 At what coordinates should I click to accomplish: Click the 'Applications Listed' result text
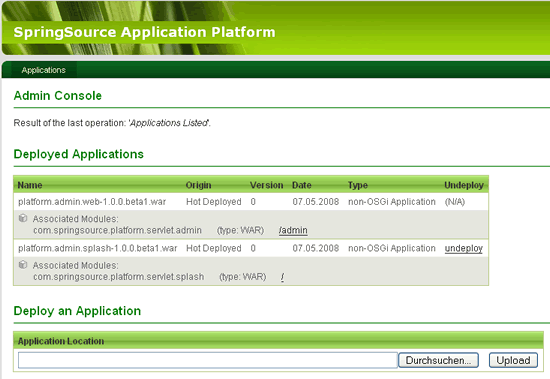[x=169, y=123]
